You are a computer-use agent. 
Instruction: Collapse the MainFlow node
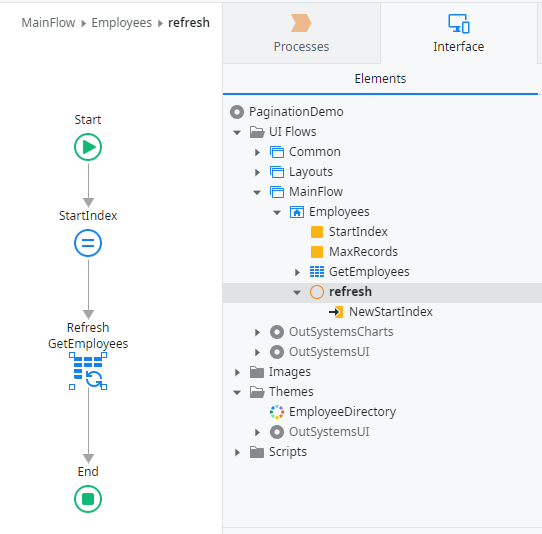click(257, 193)
